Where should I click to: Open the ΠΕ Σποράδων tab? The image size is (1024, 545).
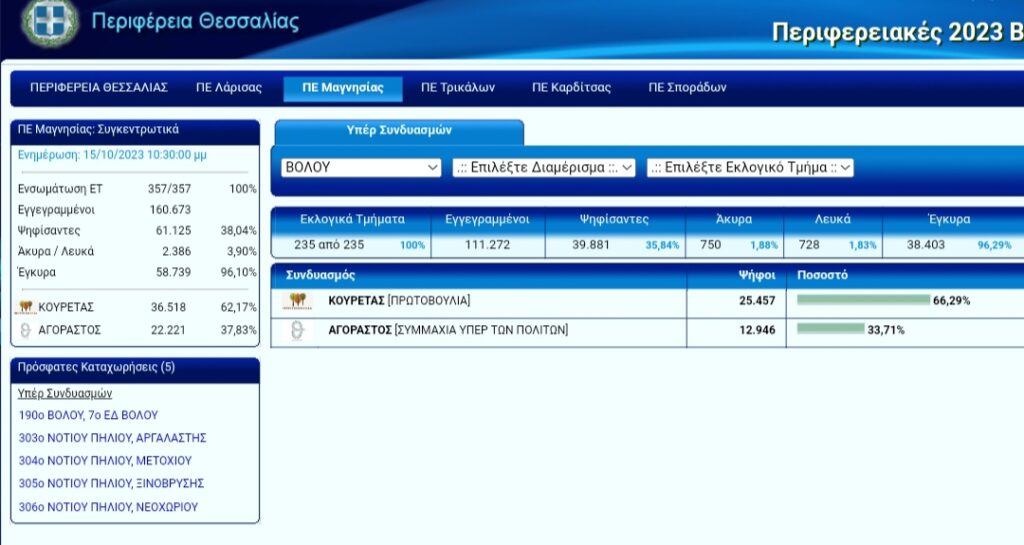pyautogui.click(x=687, y=88)
